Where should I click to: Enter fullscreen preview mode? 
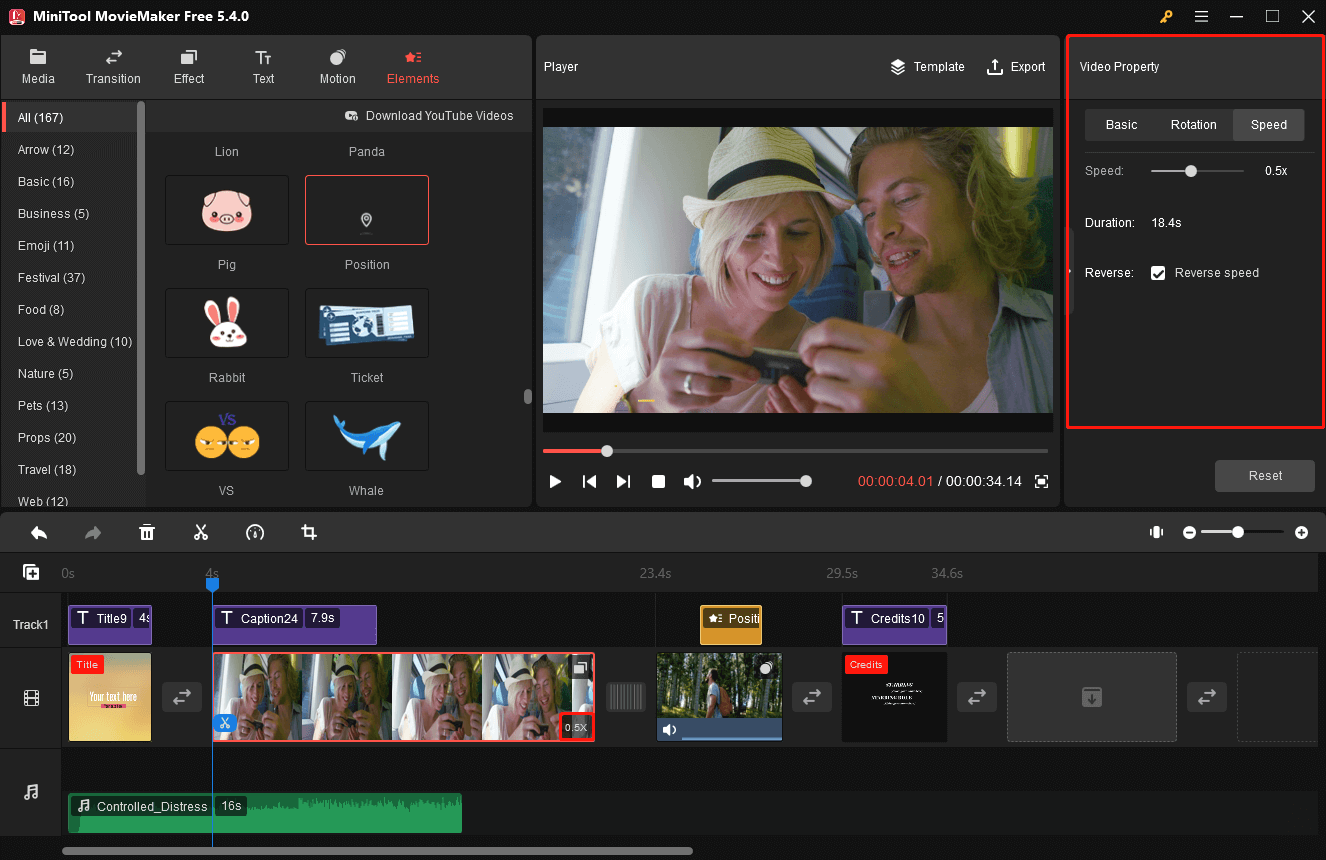click(1041, 481)
